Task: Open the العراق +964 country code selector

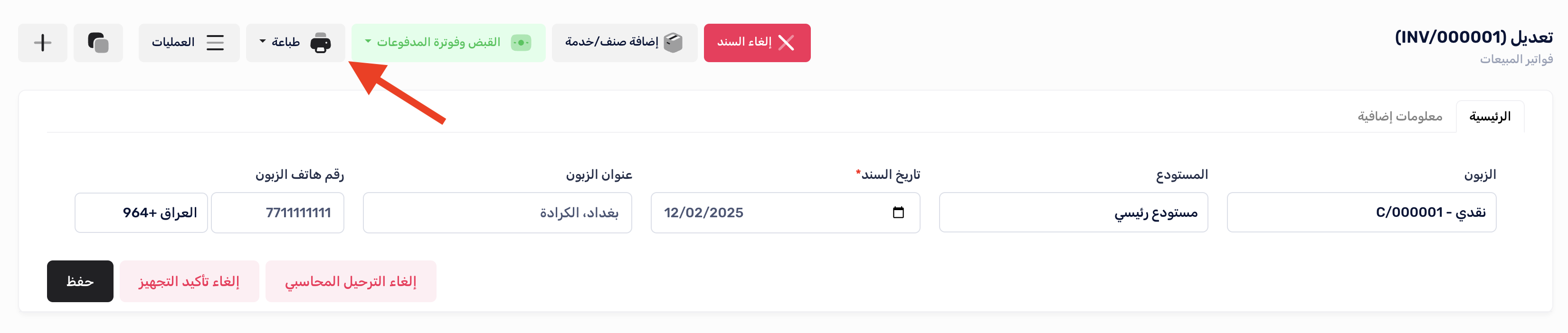Action: [141, 213]
